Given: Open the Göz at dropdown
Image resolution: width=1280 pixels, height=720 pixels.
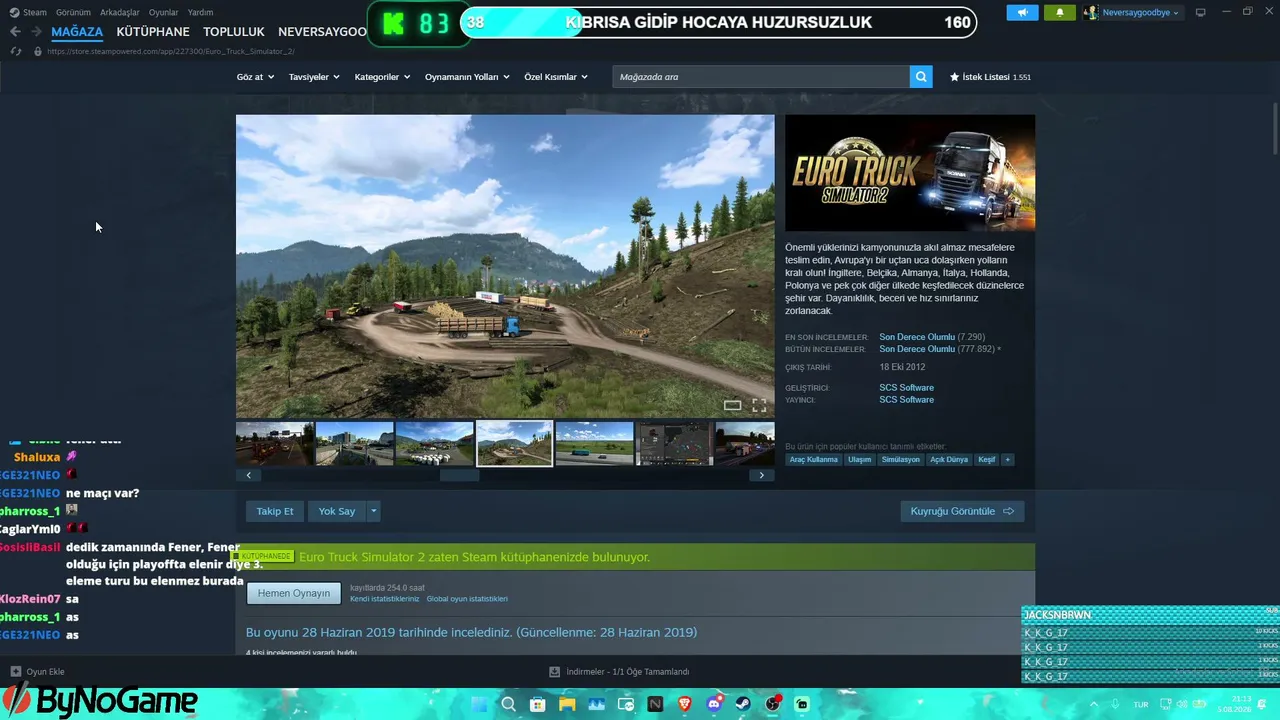Looking at the screenshot, I should (x=255, y=77).
